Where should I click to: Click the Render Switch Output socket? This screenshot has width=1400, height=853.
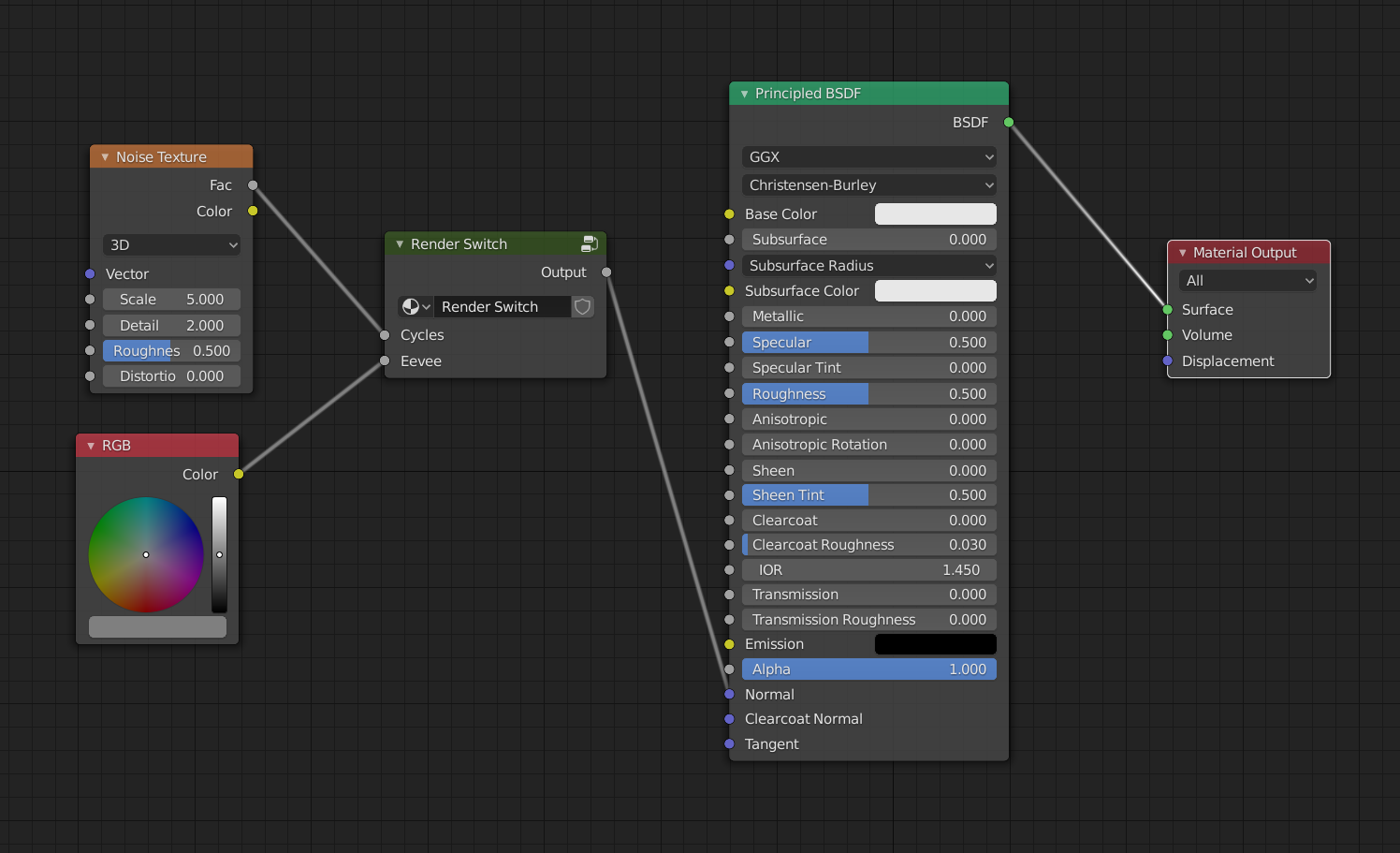click(x=606, y=272)
